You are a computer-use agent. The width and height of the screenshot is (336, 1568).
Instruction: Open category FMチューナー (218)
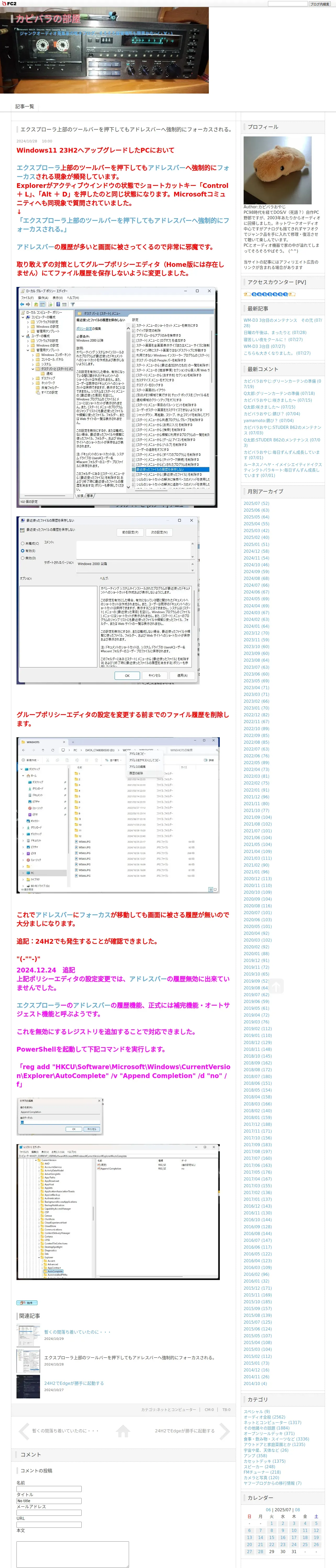[262, 1472]
